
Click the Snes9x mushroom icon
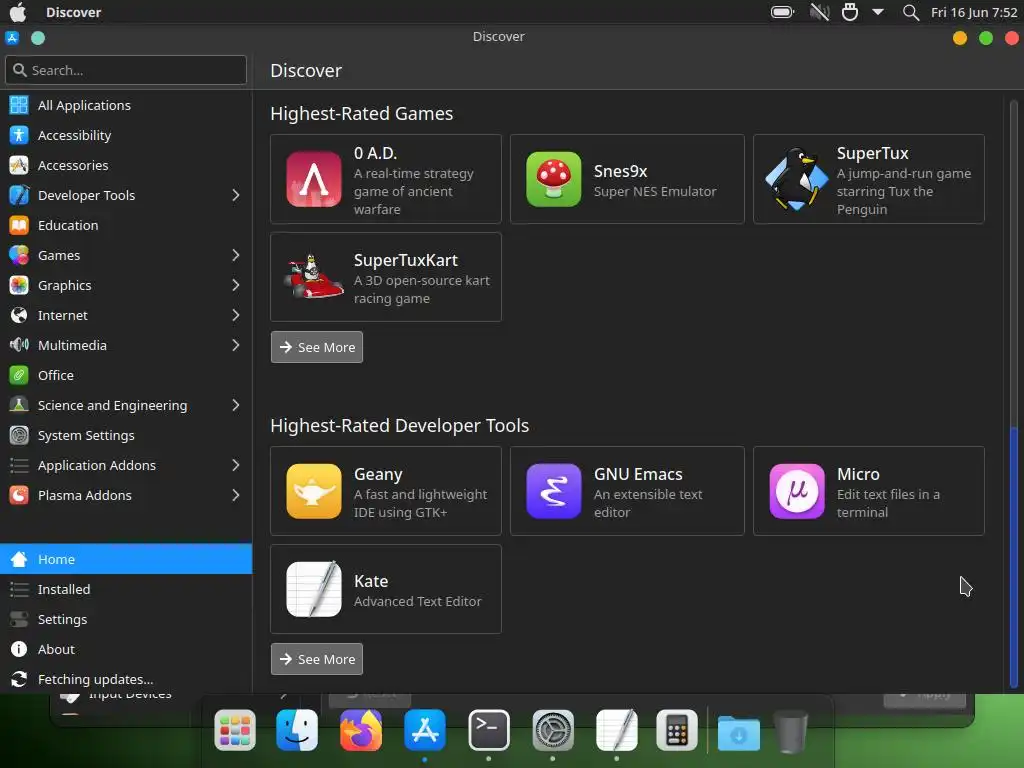click(x=553, y=179)
